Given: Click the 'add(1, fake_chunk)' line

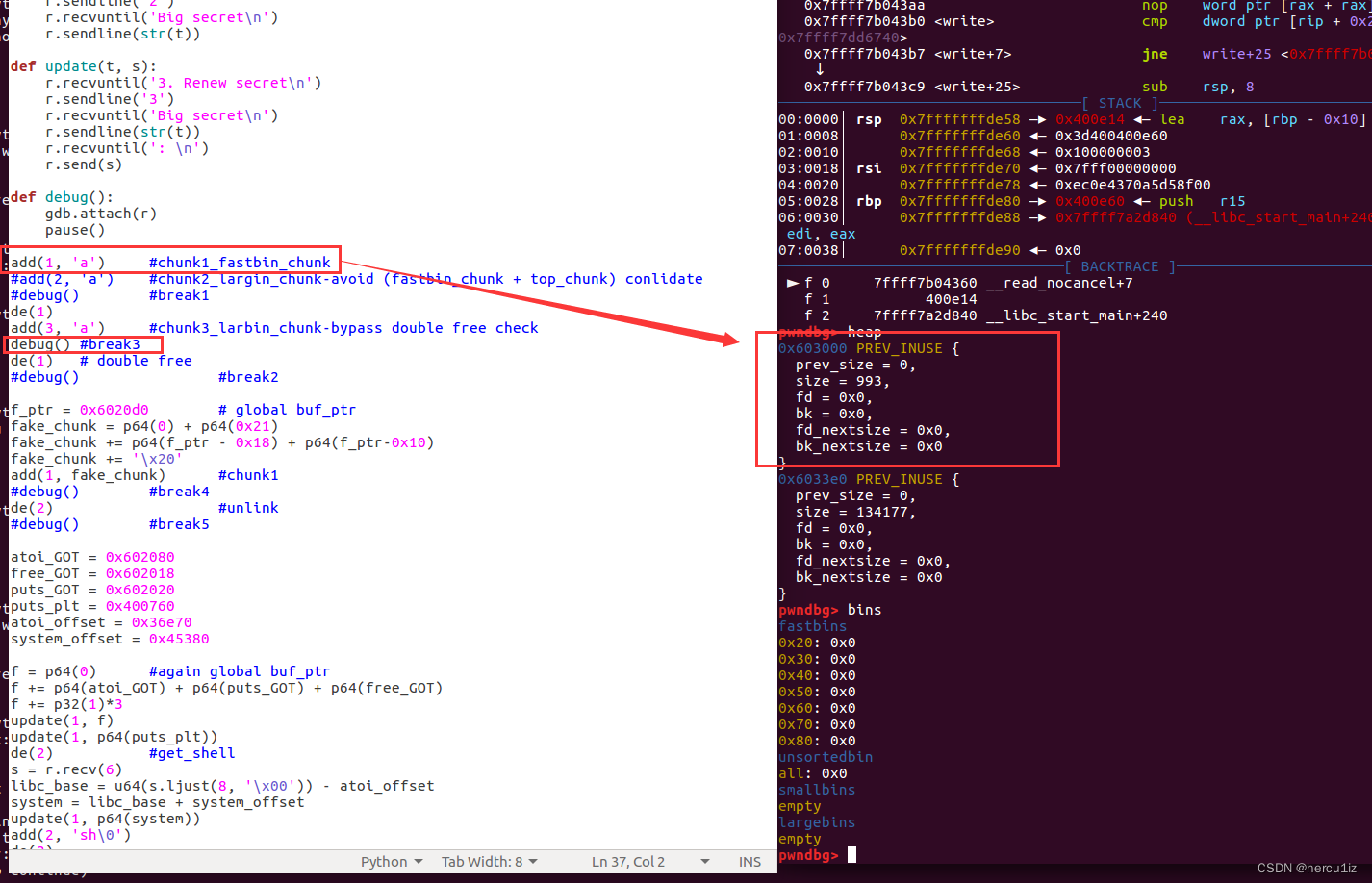Looking at the screenshot, I should pos(88,475).
